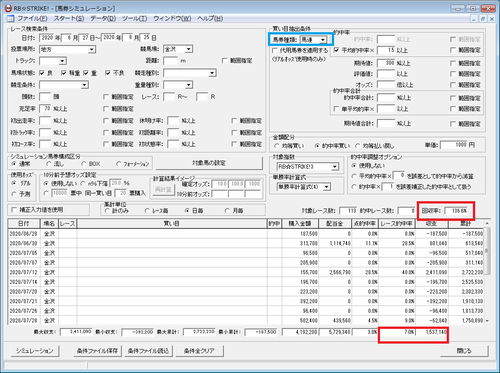Screen dimensions: 500x373
Task: Click the 完走率 input field
Action: click(45, 109)
